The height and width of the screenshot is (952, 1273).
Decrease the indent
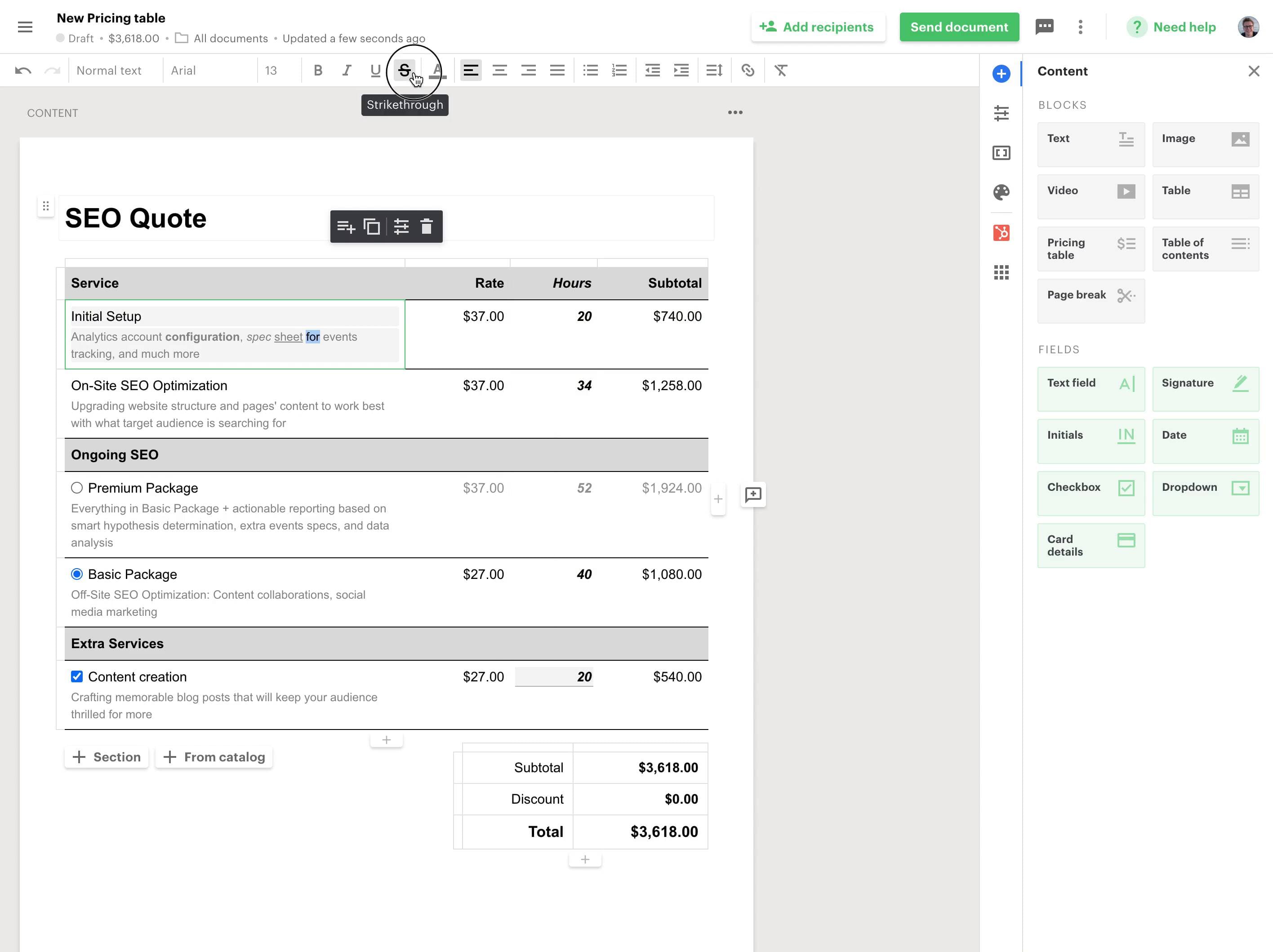(x=653, y=71)
